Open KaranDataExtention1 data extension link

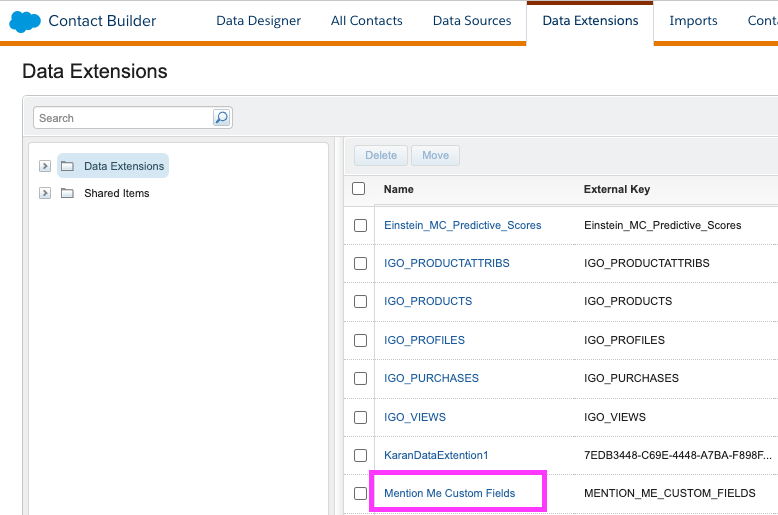[x=436, y=455]
